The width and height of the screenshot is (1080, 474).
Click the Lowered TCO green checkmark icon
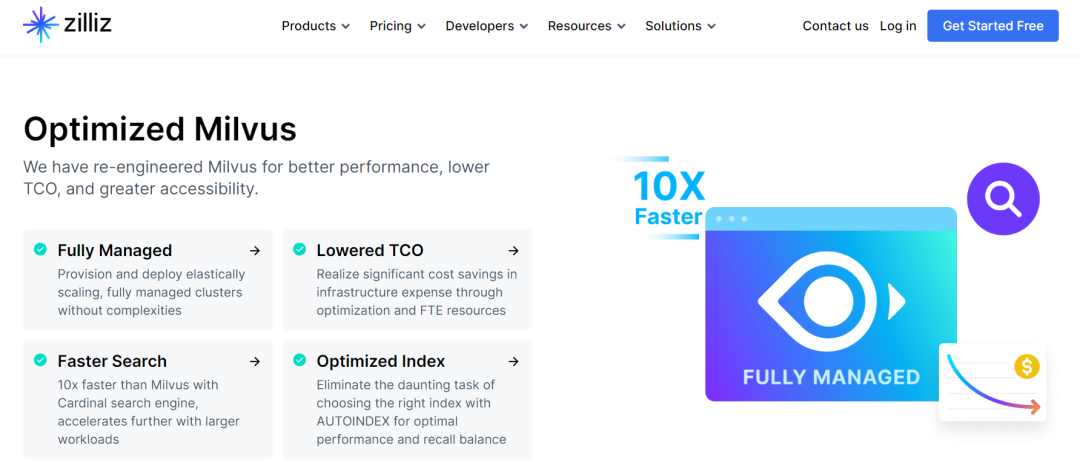pos(300,249)
